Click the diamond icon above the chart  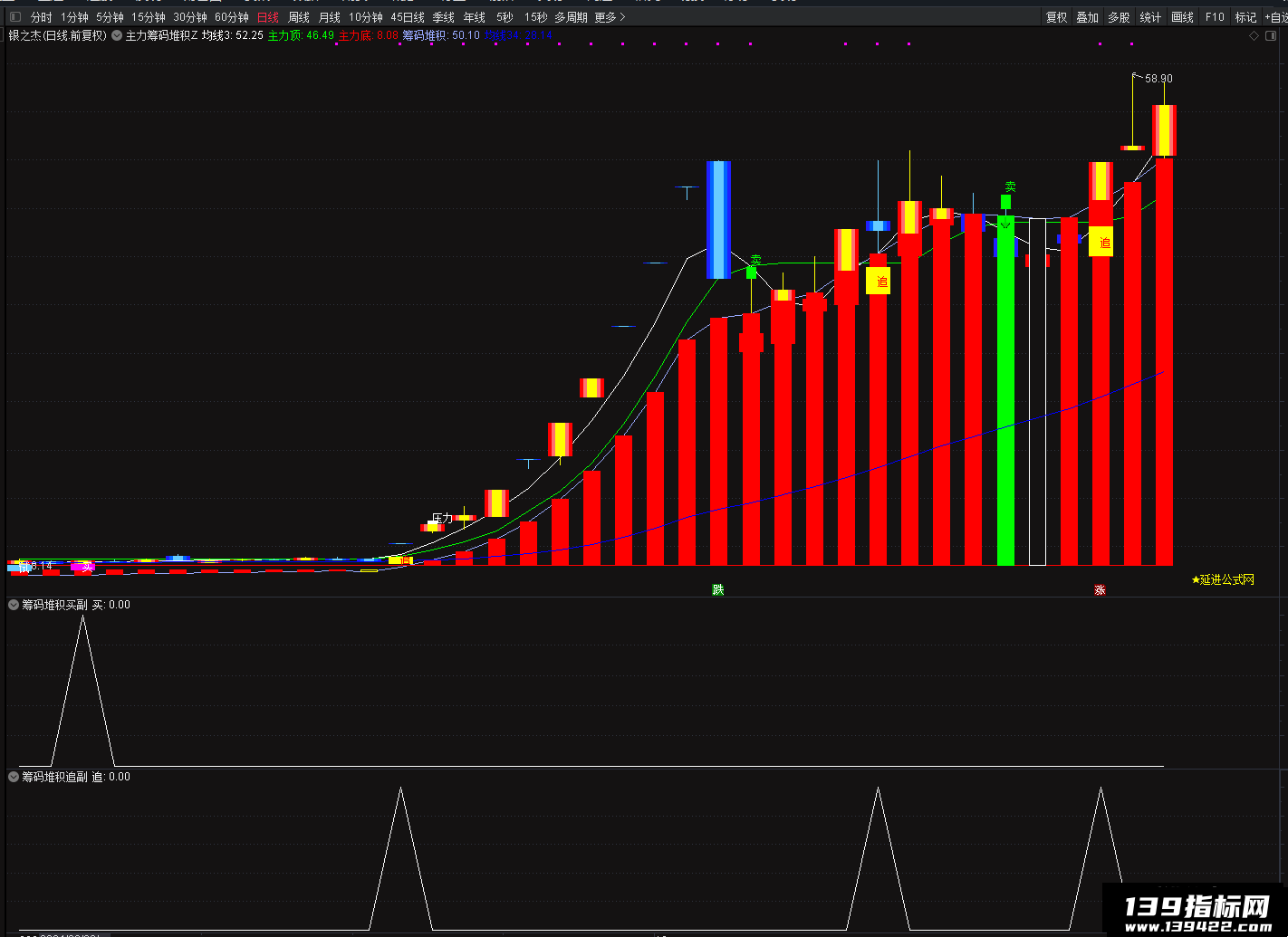pos(1254,36)
